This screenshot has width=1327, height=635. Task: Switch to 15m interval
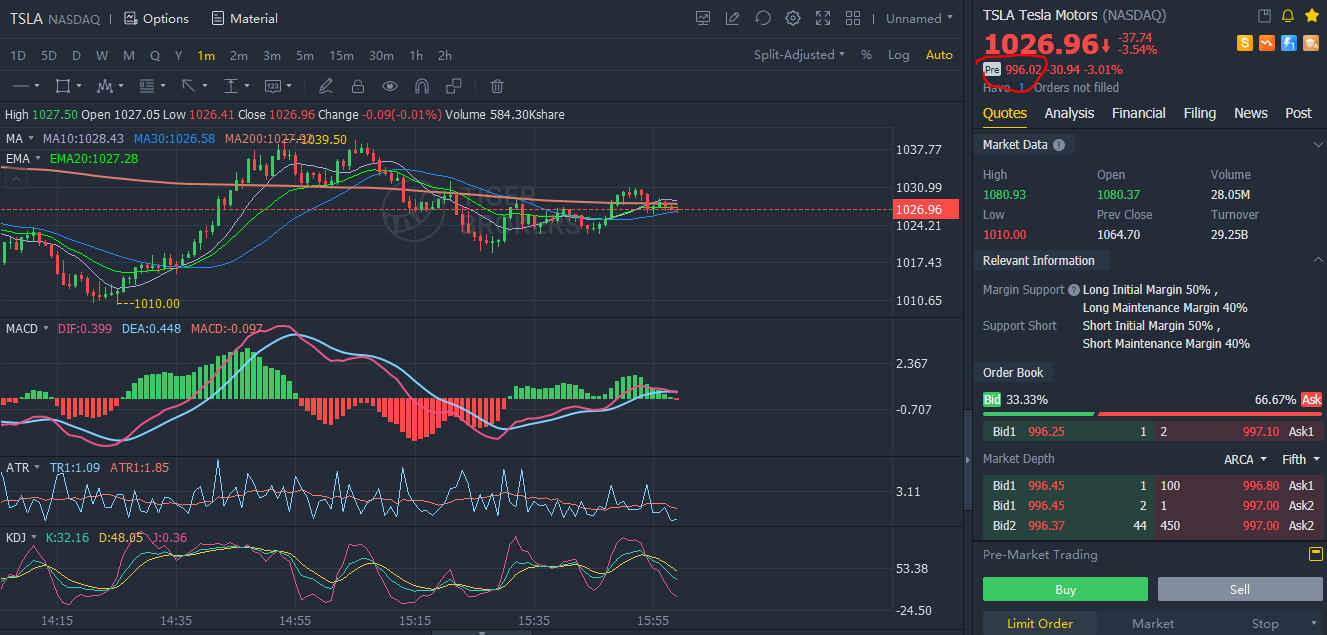pyautogui.click(x=341, y=55)
